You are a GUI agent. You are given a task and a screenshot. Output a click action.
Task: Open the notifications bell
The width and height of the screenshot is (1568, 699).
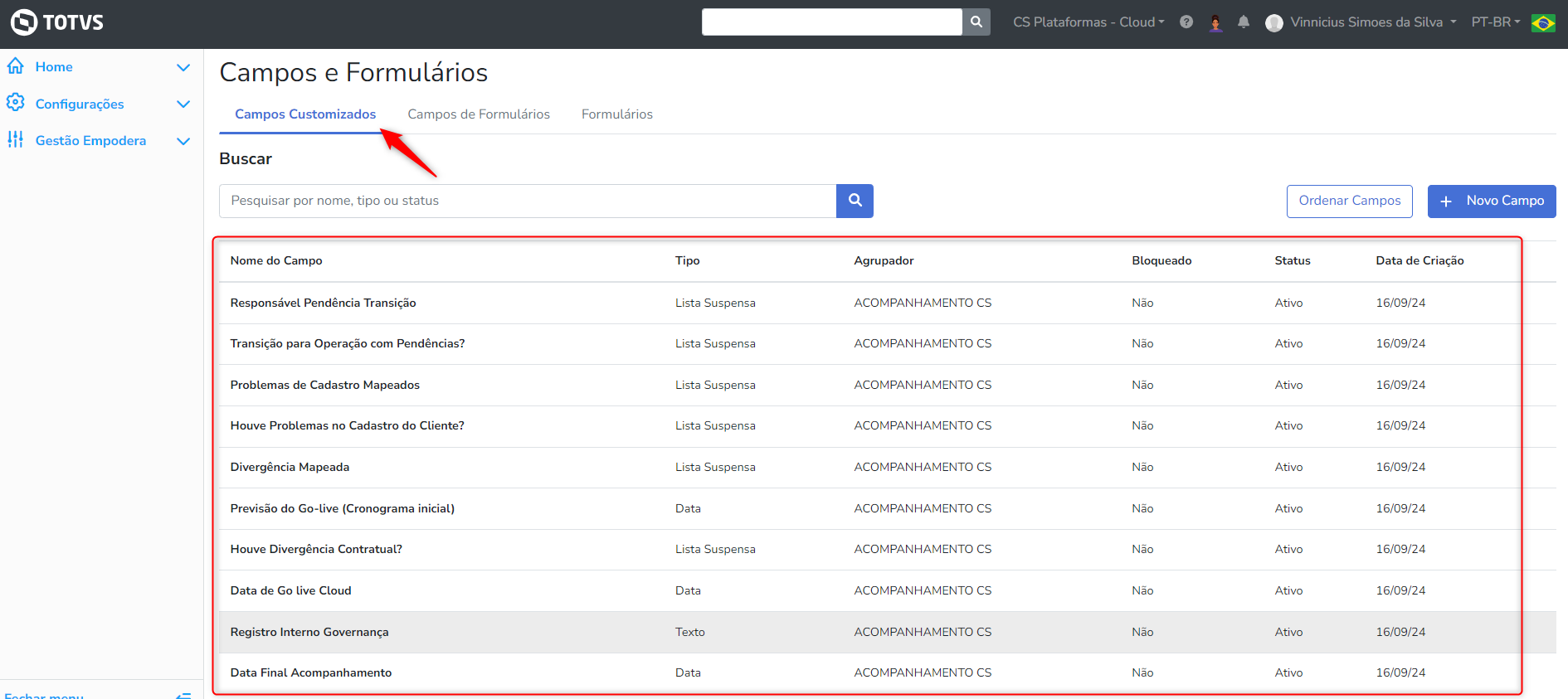click(x=1244, y=22)
